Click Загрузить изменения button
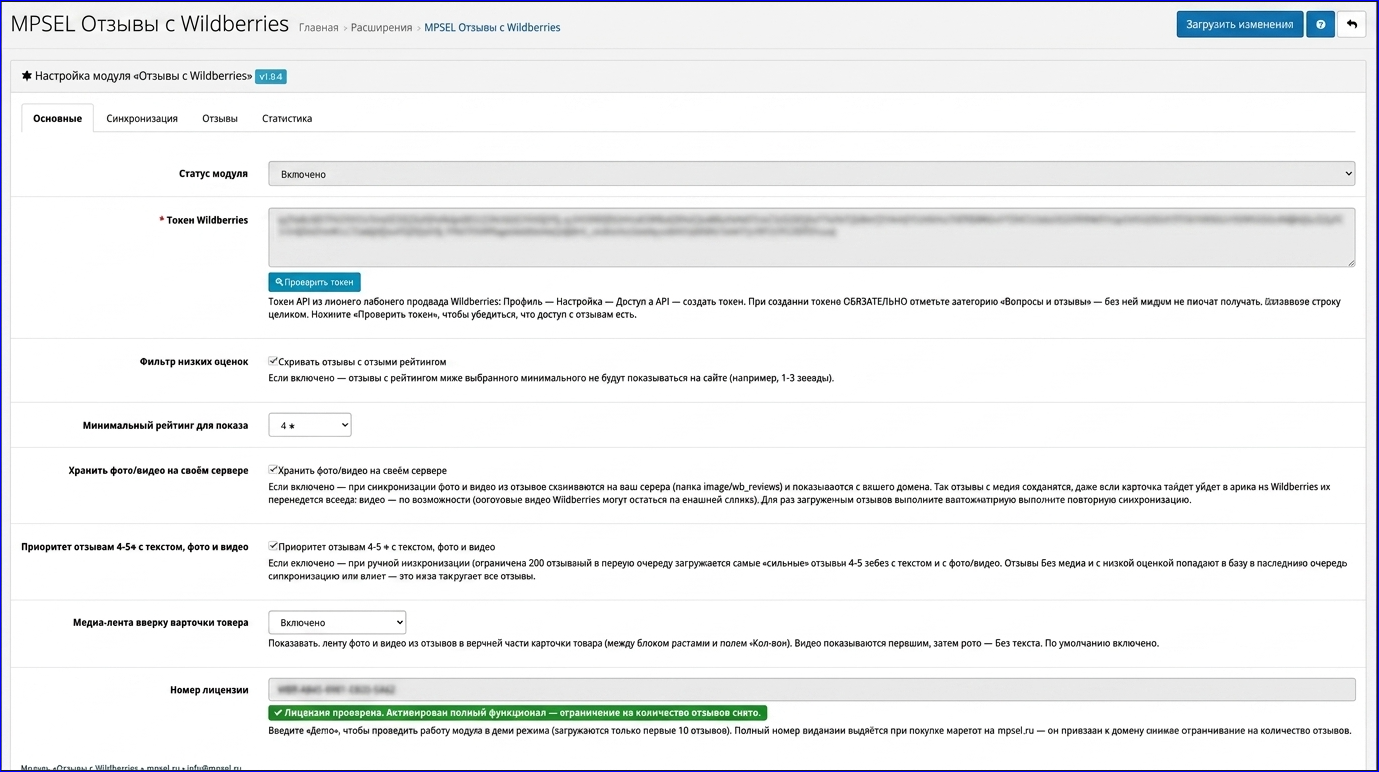This screenshot has height=772, width=1379. [1239, 24]
